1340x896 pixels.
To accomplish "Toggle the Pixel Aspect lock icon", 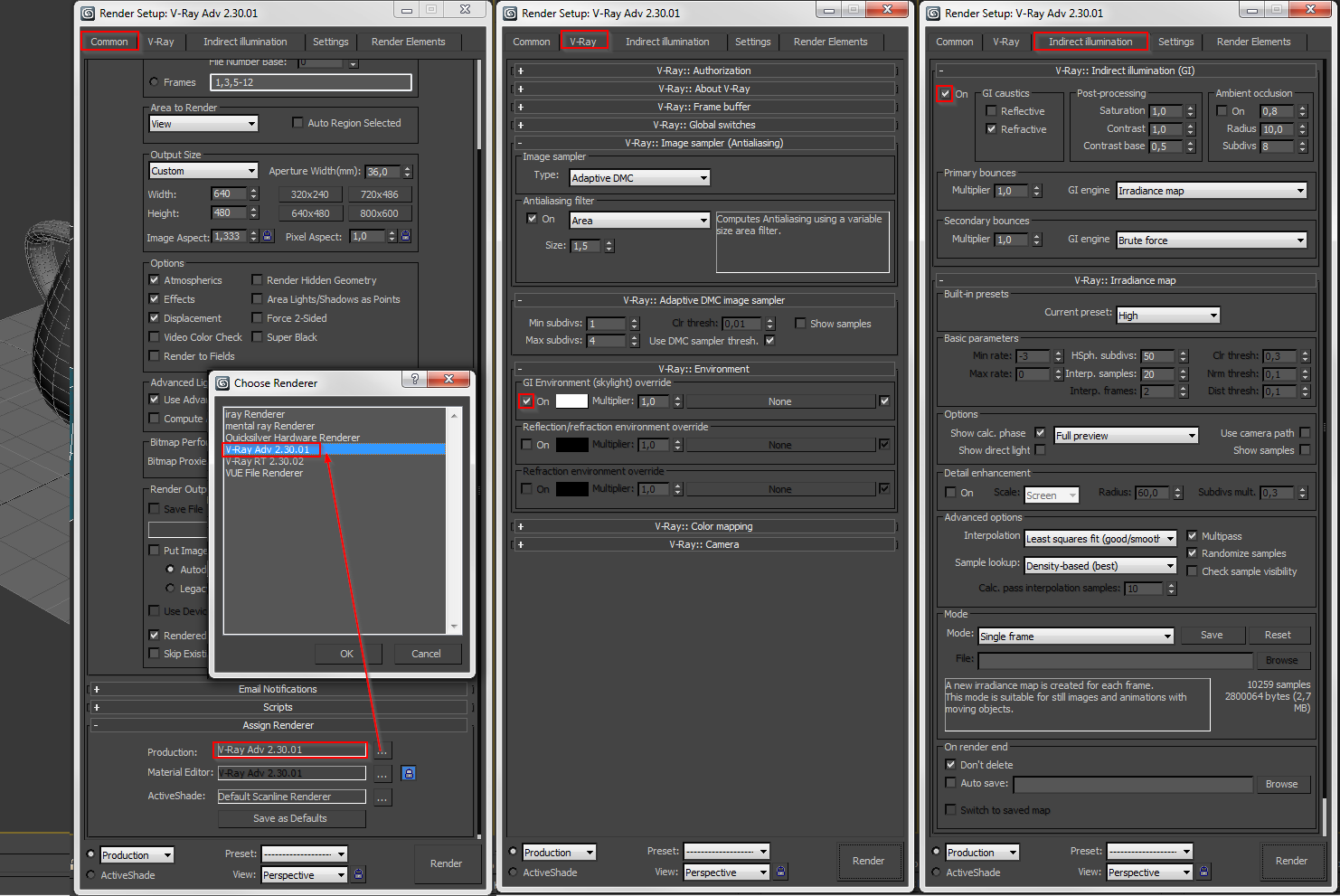I will (x=406, y=236).
